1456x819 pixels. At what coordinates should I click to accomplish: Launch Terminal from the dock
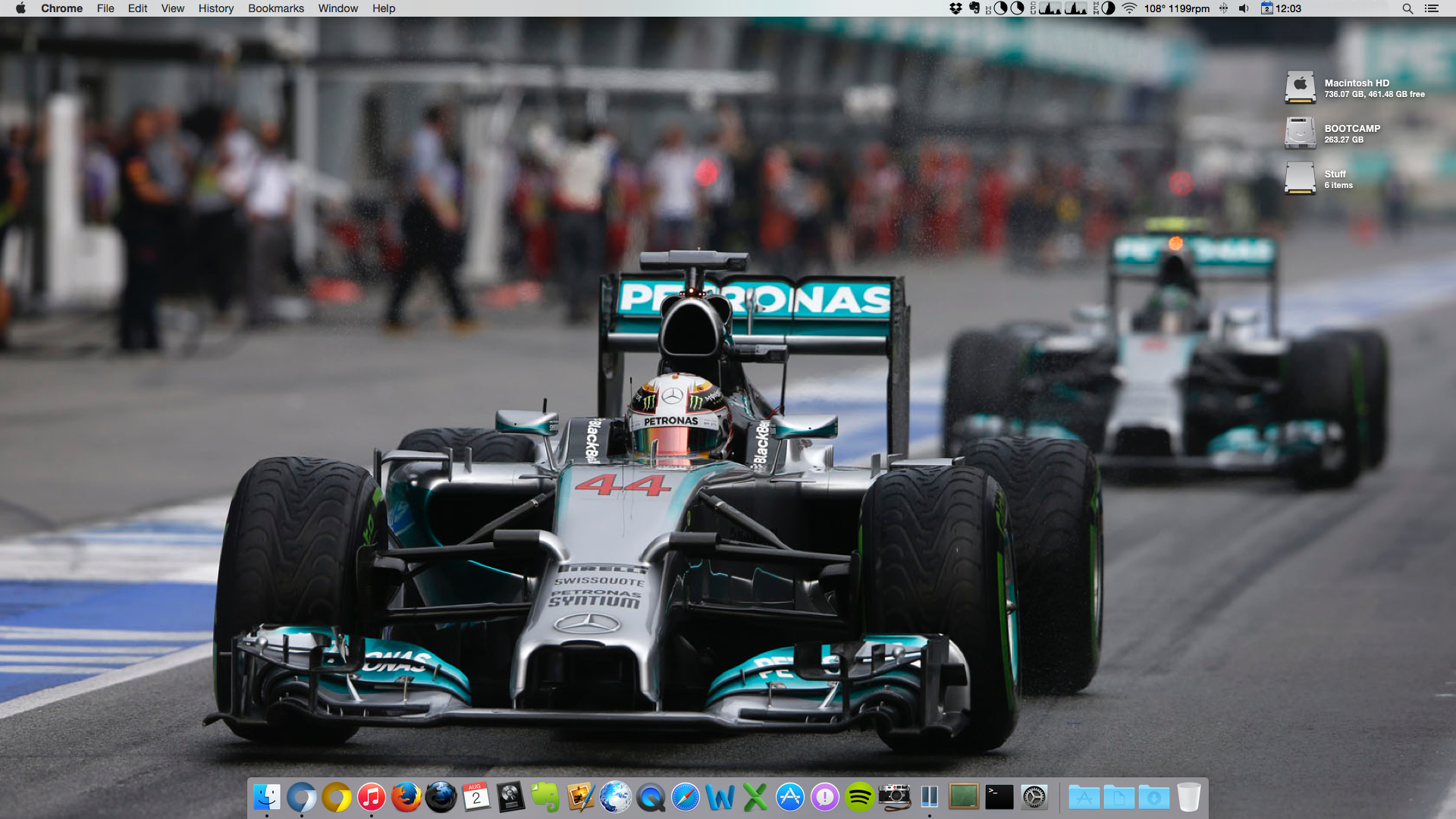click(999, 797)
